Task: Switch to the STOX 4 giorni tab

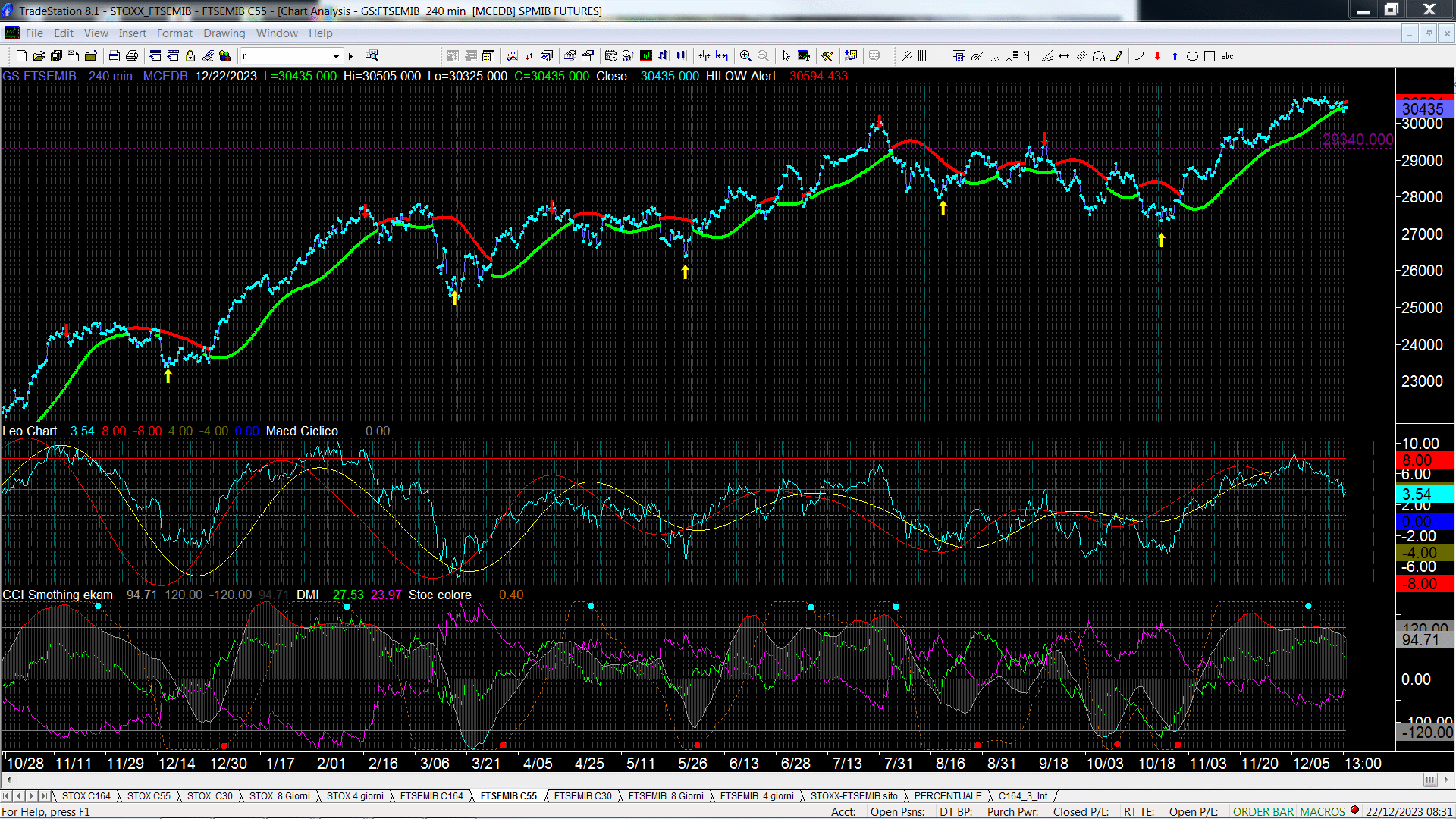Action: point(355,796)
